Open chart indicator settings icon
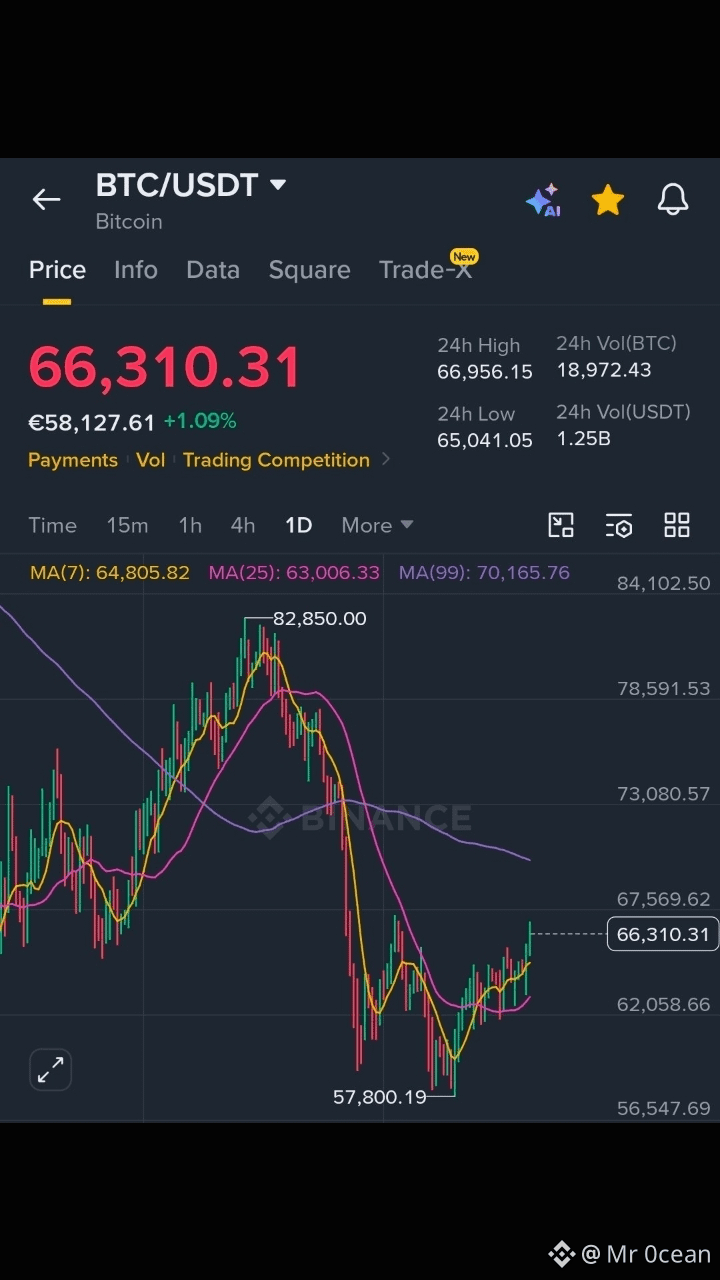Image resolution: width=720 pixels, height=1280 pixels. (x=619, y=525)
